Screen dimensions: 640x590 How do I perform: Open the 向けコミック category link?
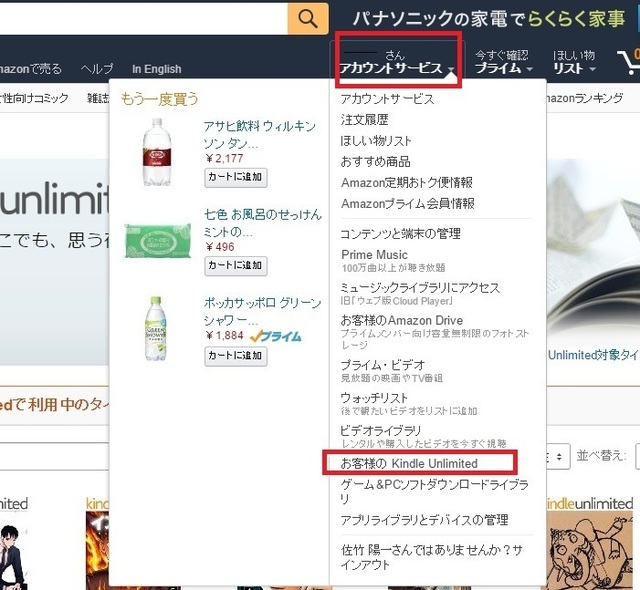(34, 98)
